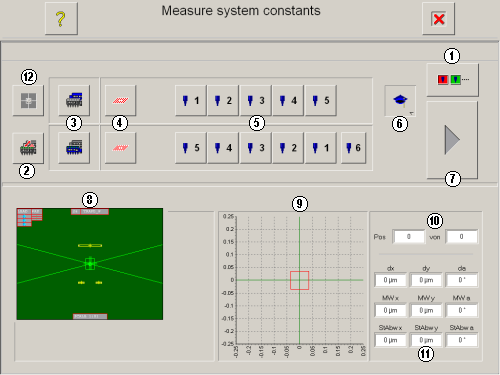Viewport: 500px width, 375px height.
Task: Select nozzle 2 button in the lower row
Action: pyautogui.click(x=288, y=148)
